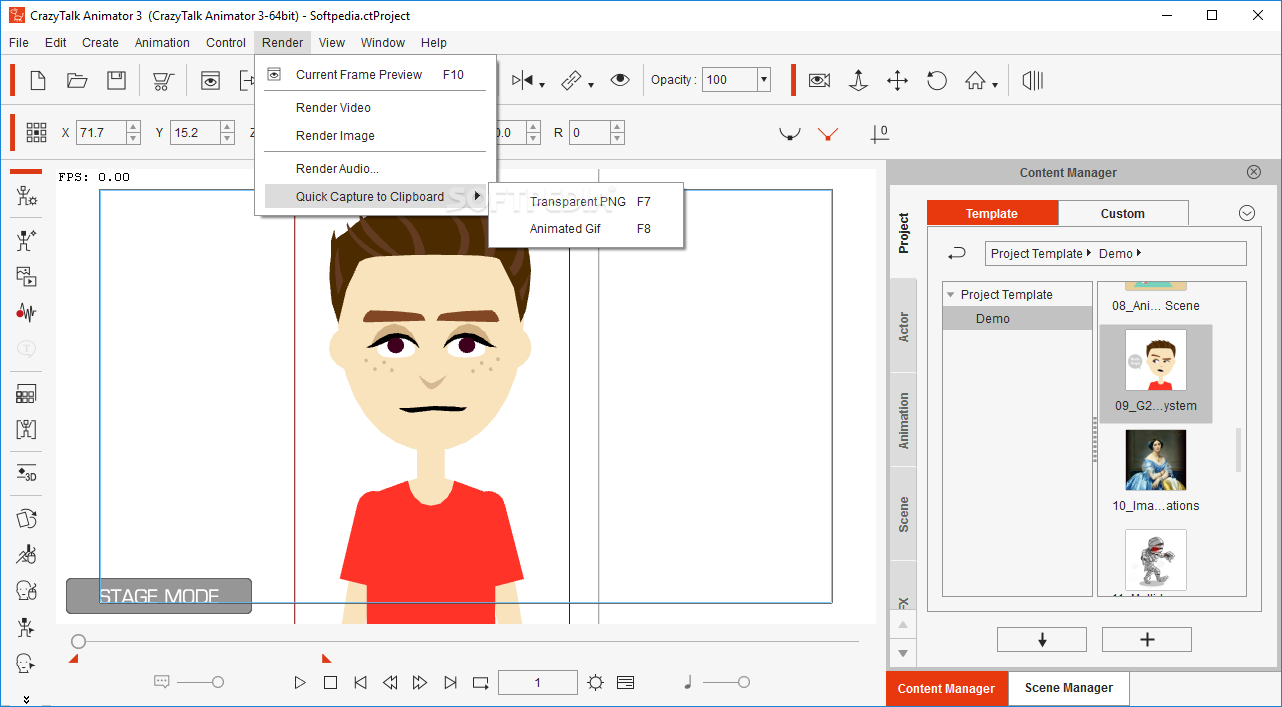
Task: Select the Z-move camera arrow icon
Action: coord(858,80)
